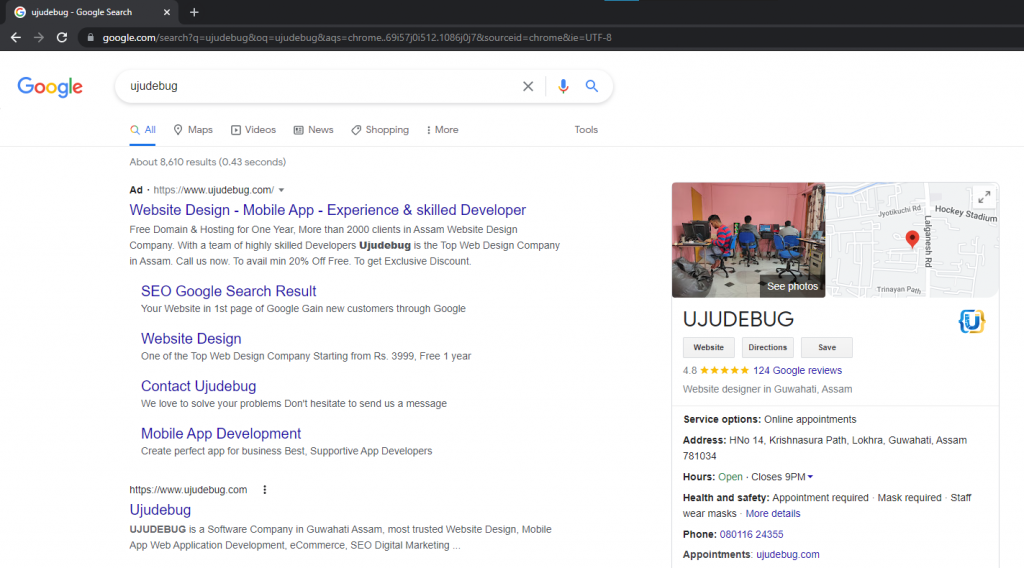The image size is (1024, 568).
Task: Call the phone number 080116 24355
Action: point(751,534)
